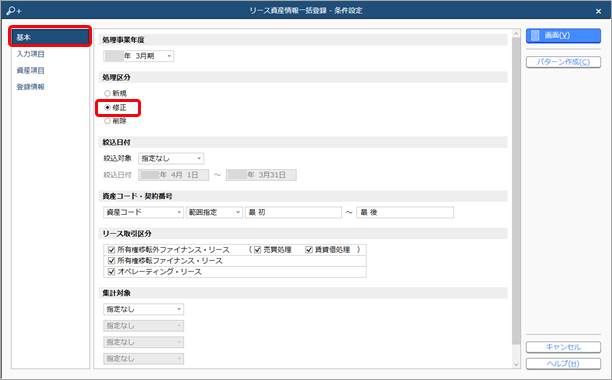This screenshot has width=612, height=380.
Task: Toggle 賃貸借処理 checkbox
Action: pos(309,250)
